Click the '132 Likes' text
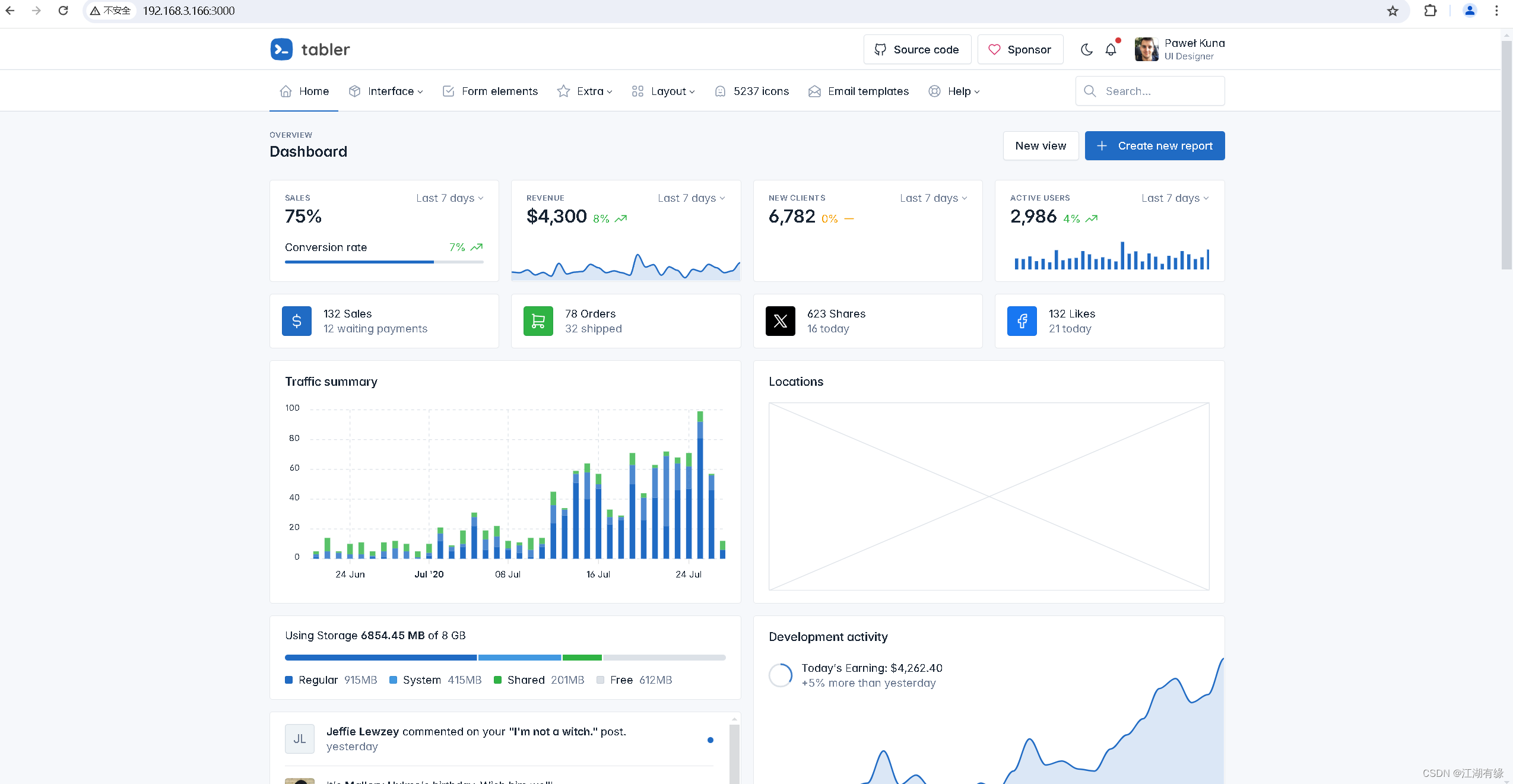Viewport: 1513px width, 784px height. (1072, 313)
